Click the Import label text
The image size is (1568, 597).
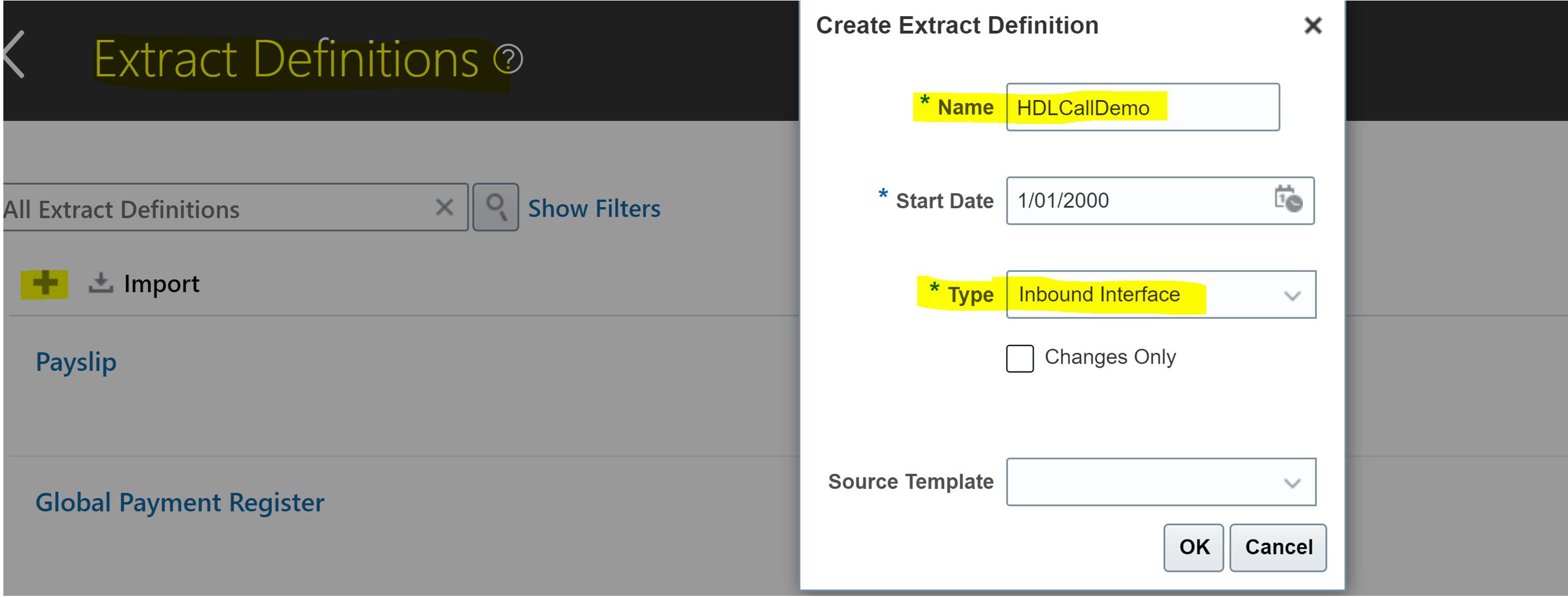(x=161, y=284)
